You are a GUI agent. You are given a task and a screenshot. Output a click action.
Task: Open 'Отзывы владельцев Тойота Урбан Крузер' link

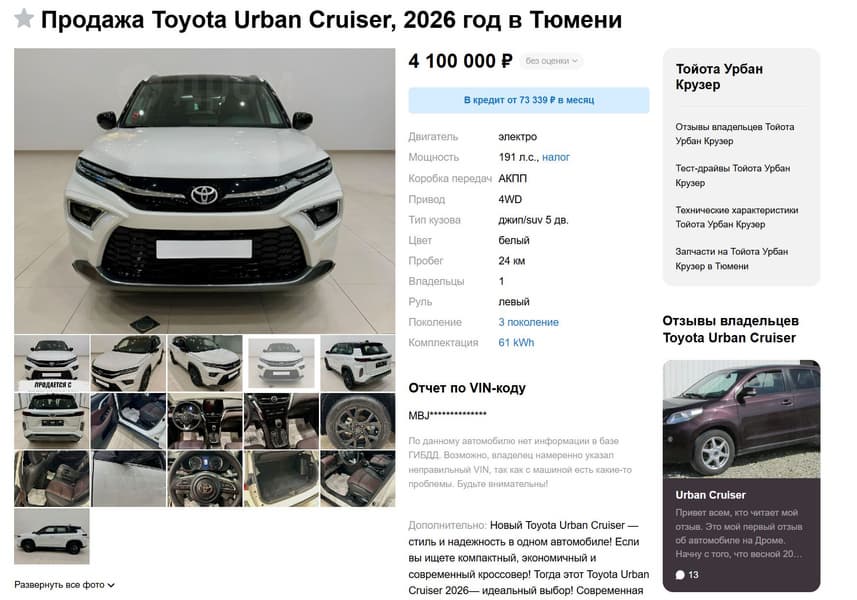click(735, 134)
